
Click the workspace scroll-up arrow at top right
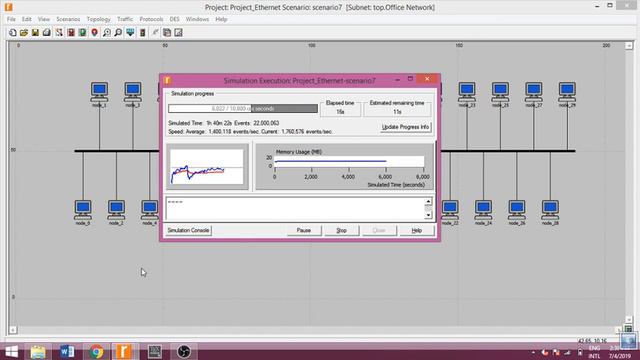tap(629, 46)
